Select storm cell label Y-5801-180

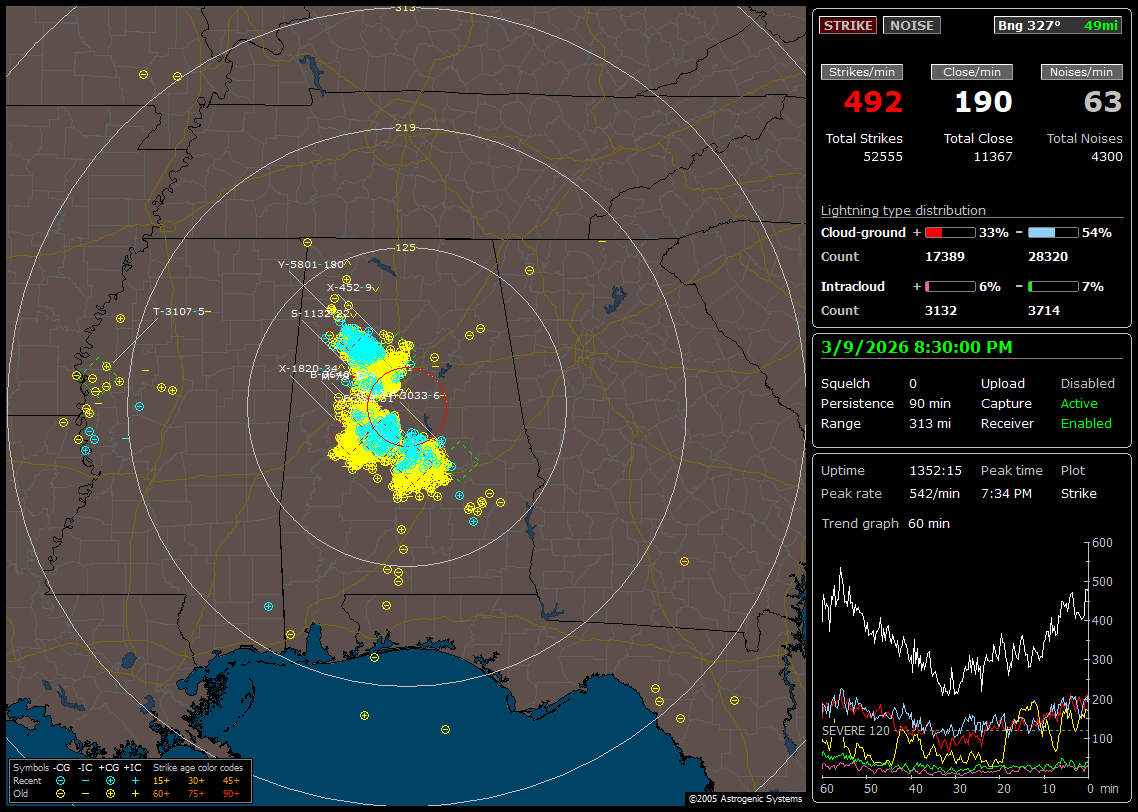310,265
